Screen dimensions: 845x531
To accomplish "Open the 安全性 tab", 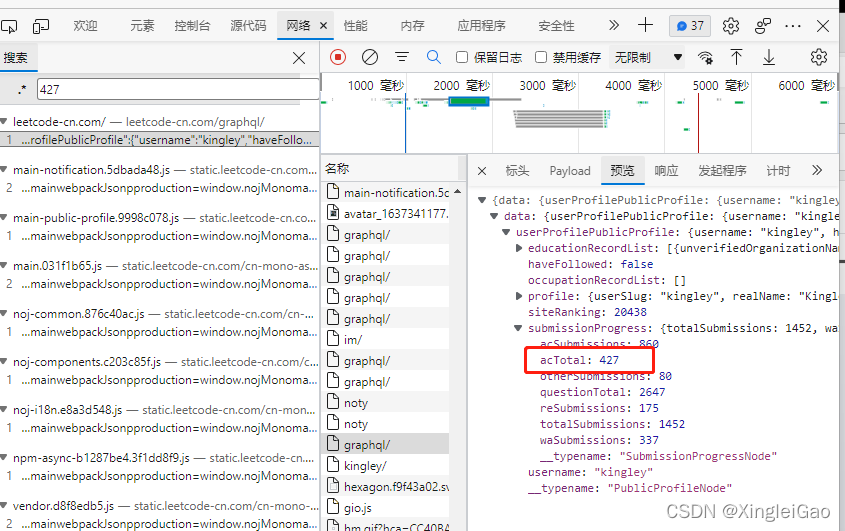I will [x=556, y=26].
